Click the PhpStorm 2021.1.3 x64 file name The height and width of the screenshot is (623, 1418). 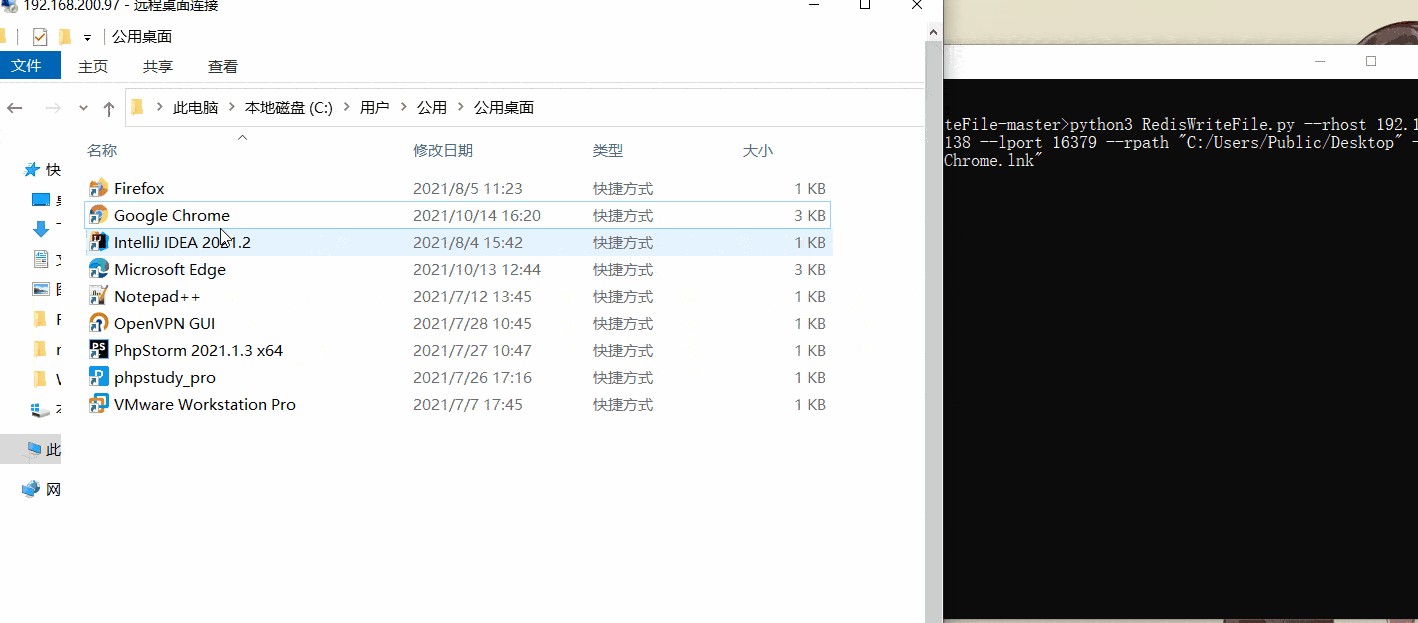click(x=198, y=350)
